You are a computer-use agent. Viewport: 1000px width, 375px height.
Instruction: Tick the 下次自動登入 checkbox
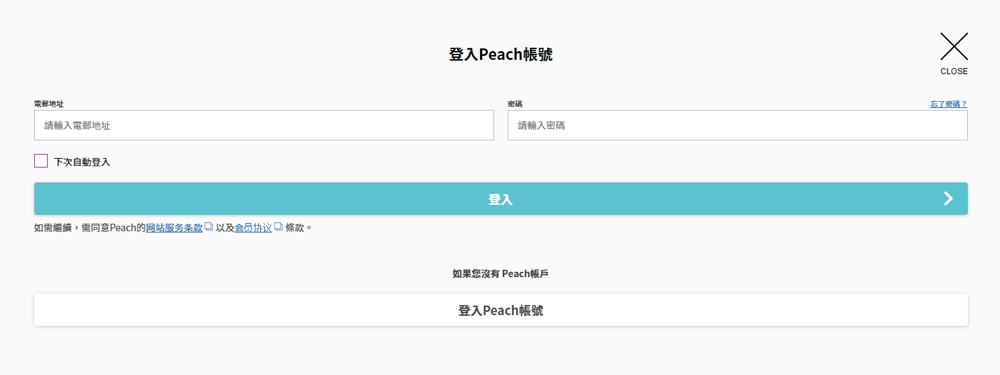point(41,161)
